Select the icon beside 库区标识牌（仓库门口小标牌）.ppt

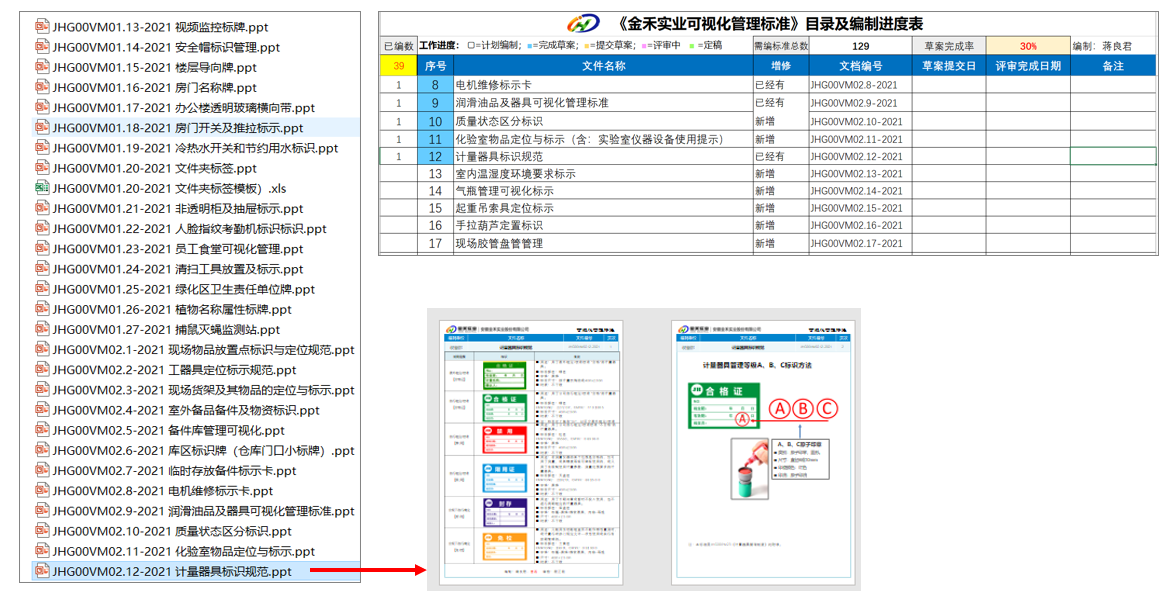[42, 450]
